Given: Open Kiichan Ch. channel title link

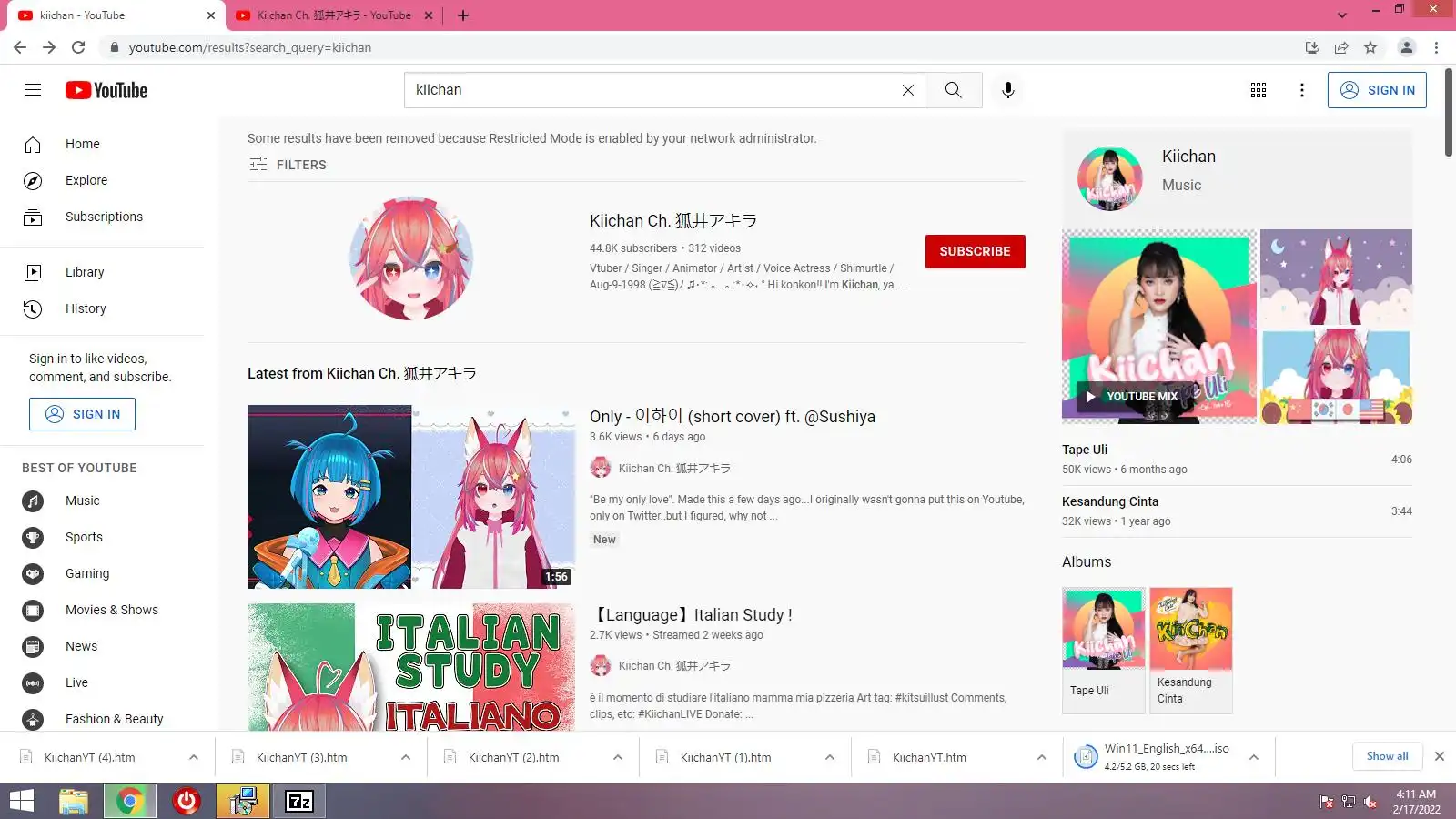Looking at the screenshot, I should [x=673, y=221].
